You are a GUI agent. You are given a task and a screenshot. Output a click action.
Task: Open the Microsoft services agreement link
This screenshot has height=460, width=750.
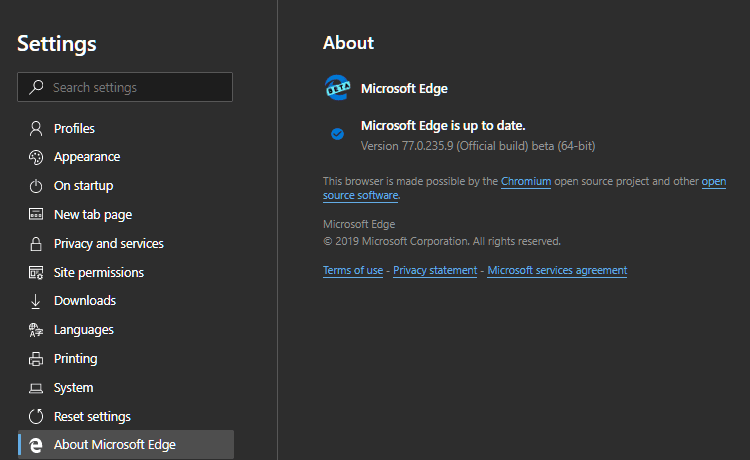[557, 270]
